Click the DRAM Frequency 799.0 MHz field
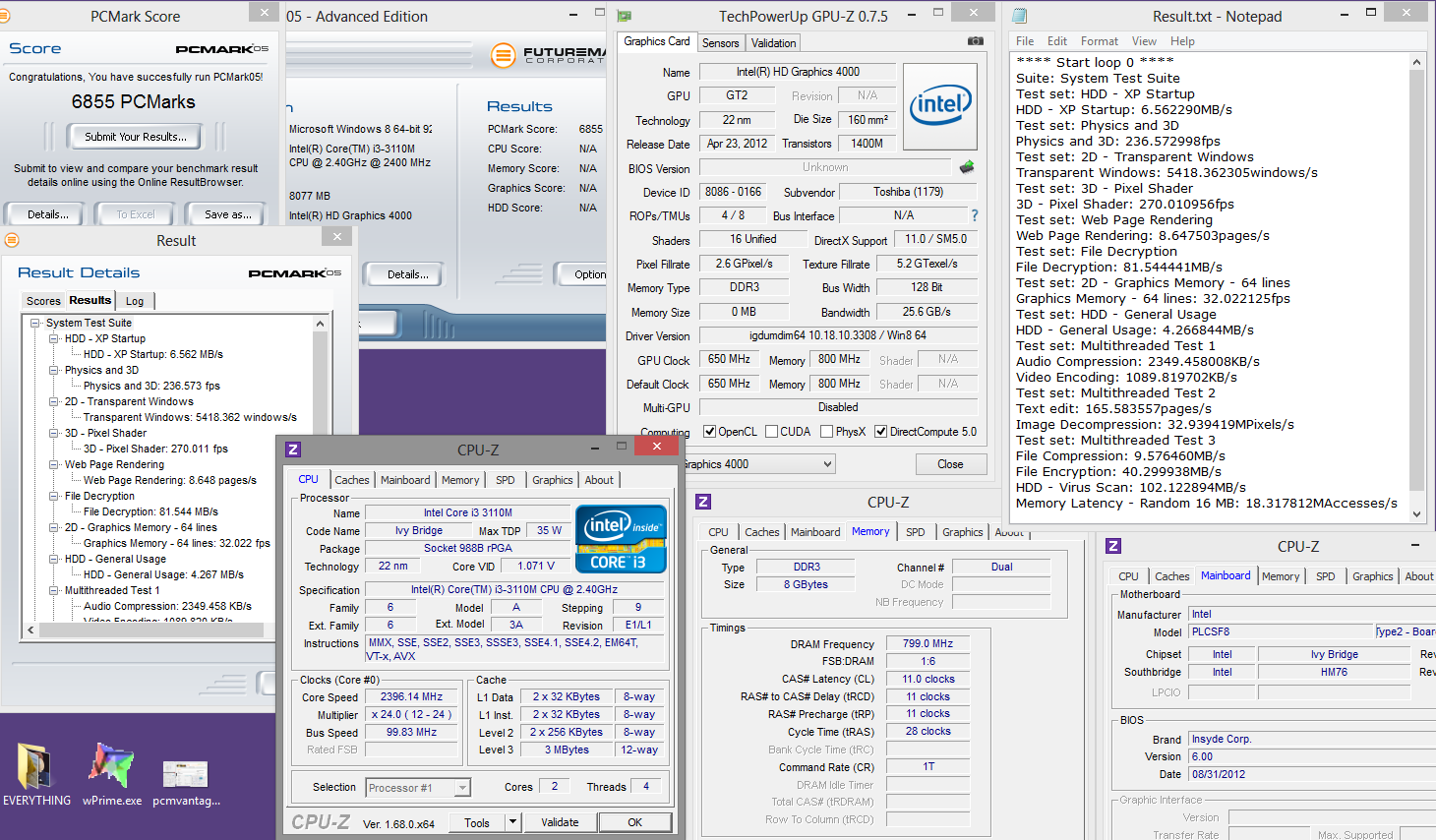The width and height of the screenshot is (1436, 840). (x=927, y=643)
